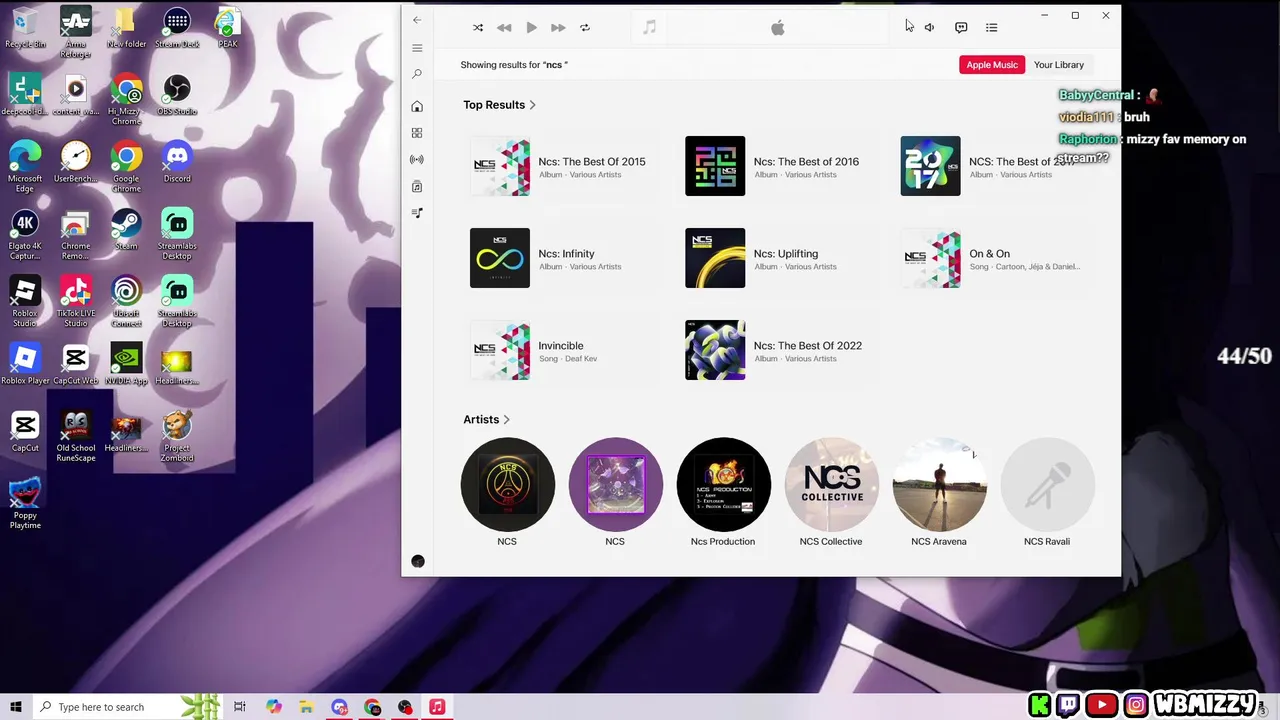Click the Windows Start button
Screen dimensions: 1280x720
15,707
